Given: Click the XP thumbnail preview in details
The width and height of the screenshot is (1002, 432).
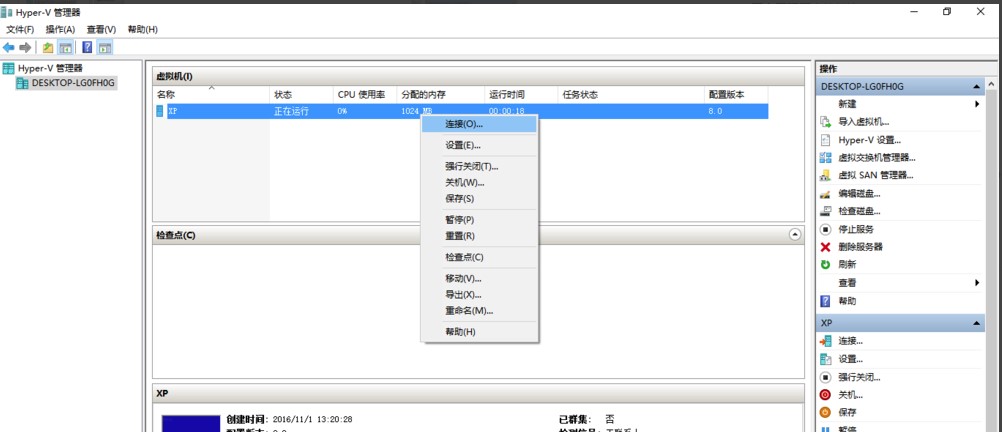Looking at the screenshot, I should pyautogui.click(x=190, y=424).
